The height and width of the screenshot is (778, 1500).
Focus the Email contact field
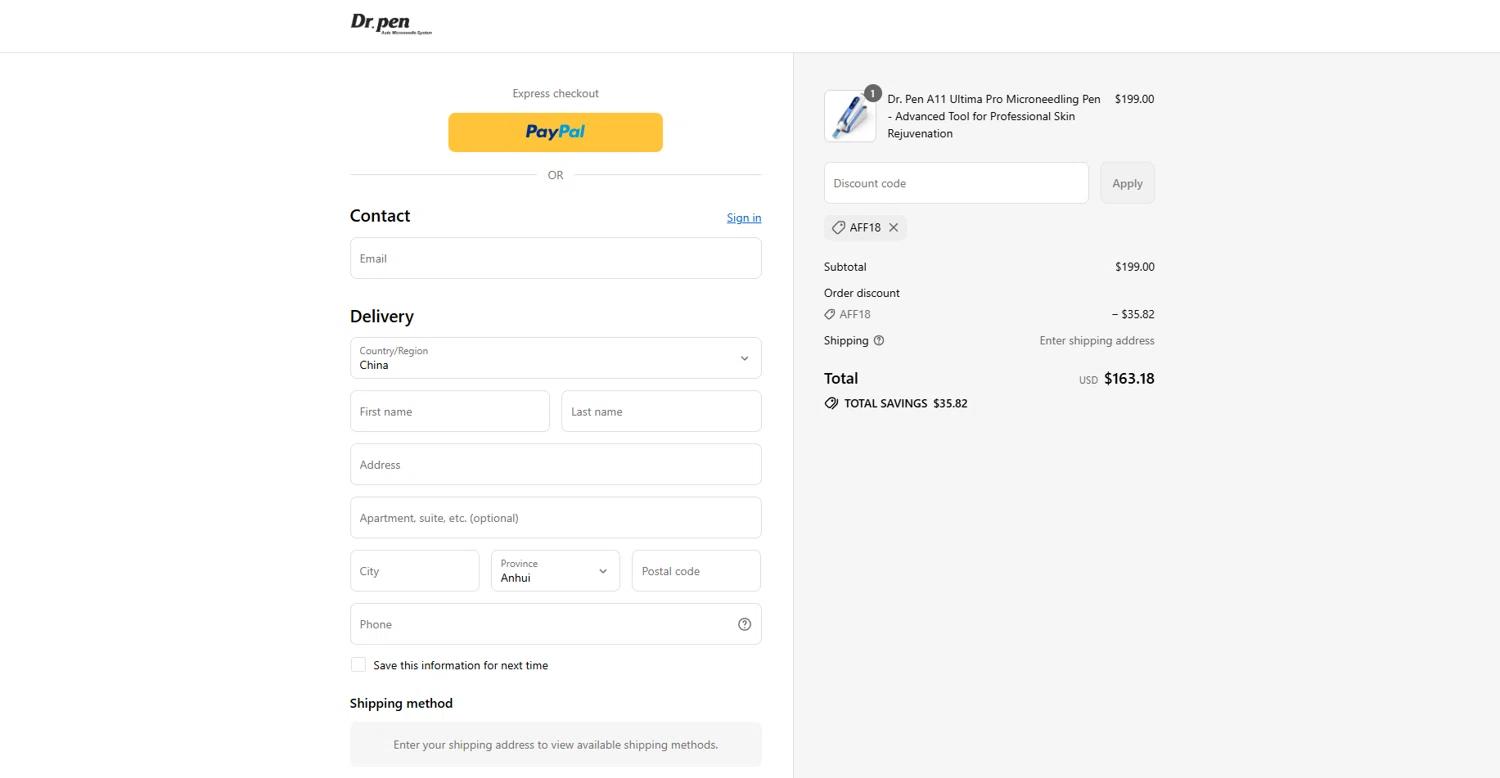point(555,258)
